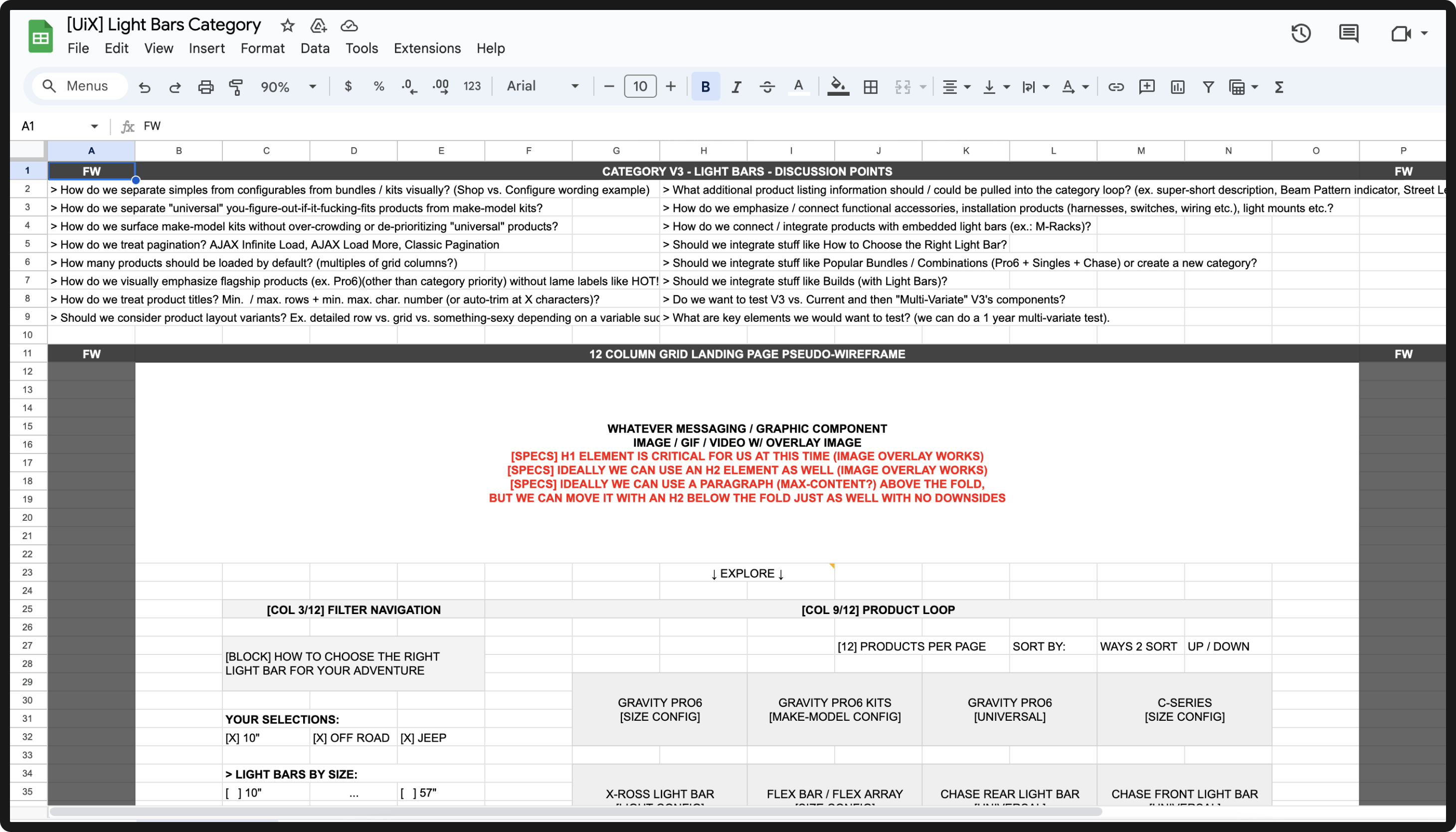
Task: Print the spreadsheet
Action: coord(205,87)
